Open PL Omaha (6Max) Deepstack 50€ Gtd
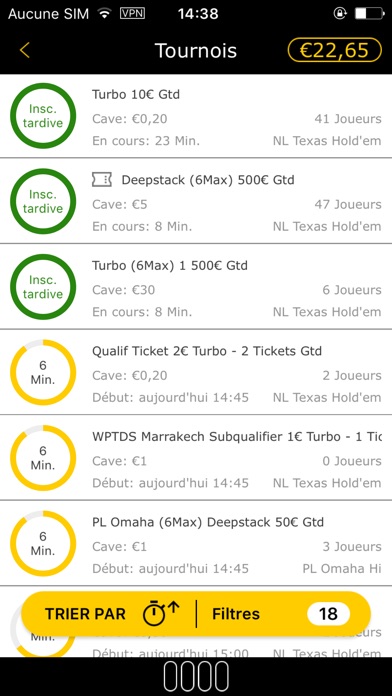Screen dimensions: 392x696 tap(196, 544)
